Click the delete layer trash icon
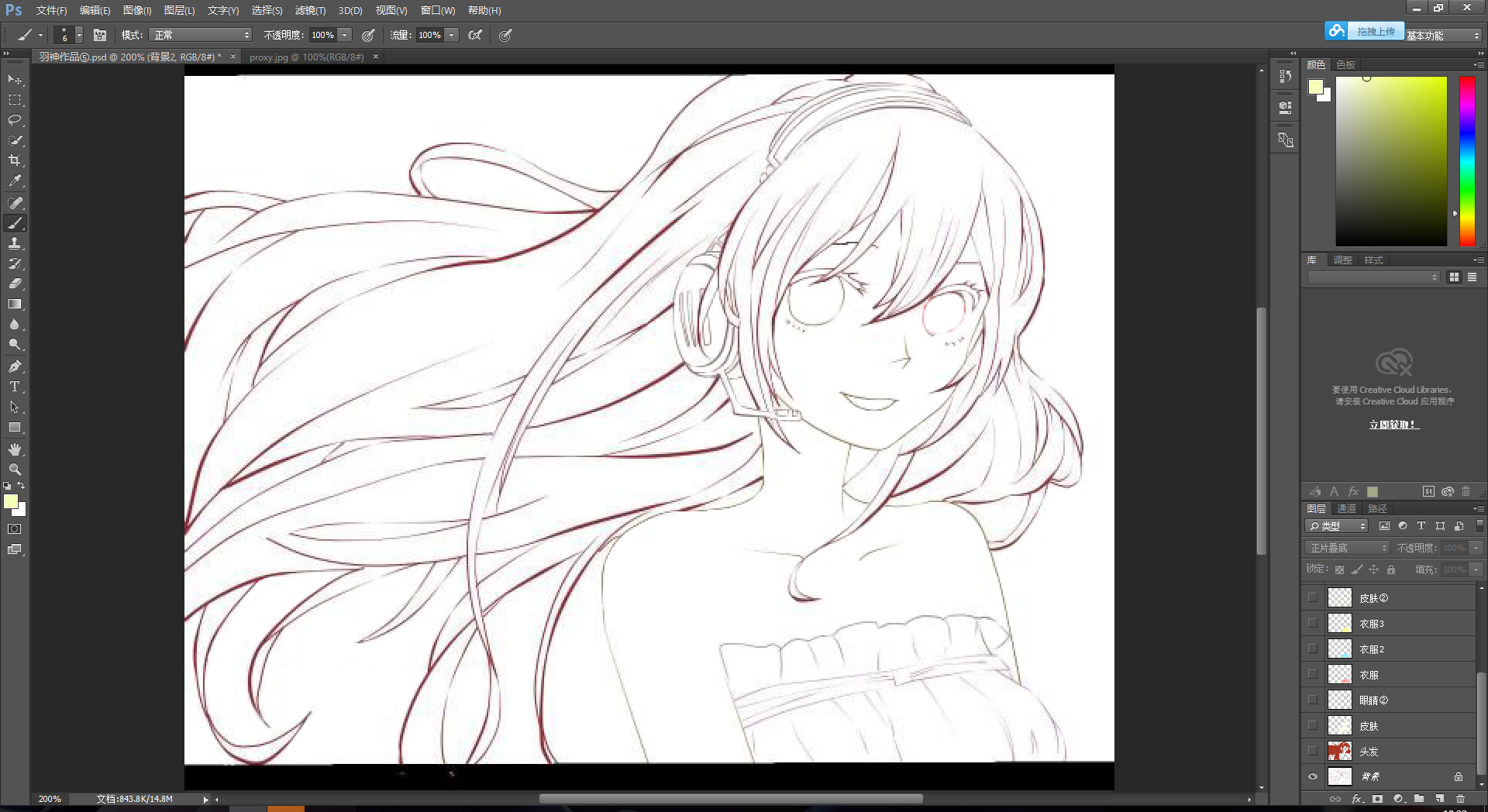This screenshot has width=1488, height=812. tap(1460, 799)
